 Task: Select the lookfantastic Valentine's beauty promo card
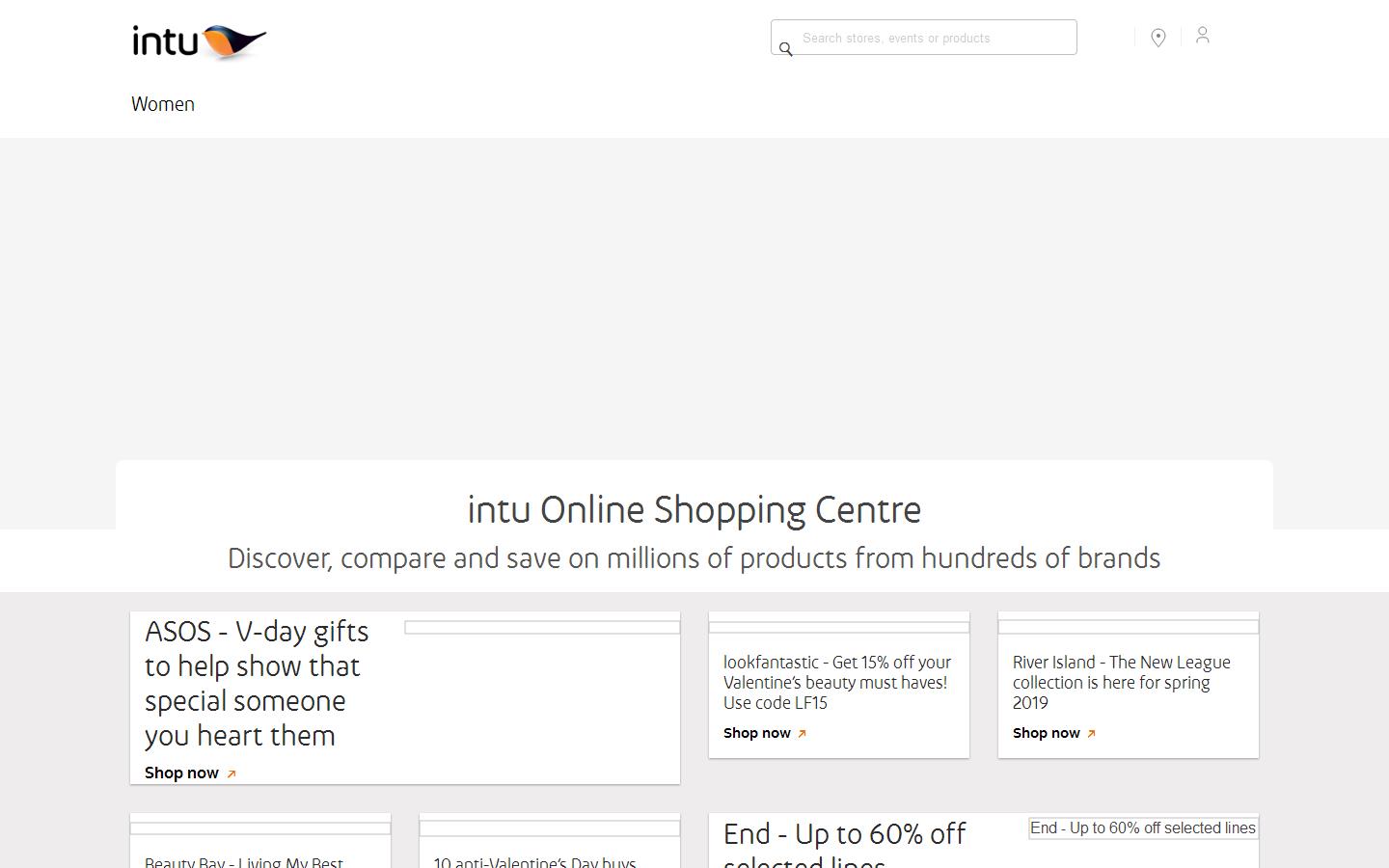tap(838, 685)
